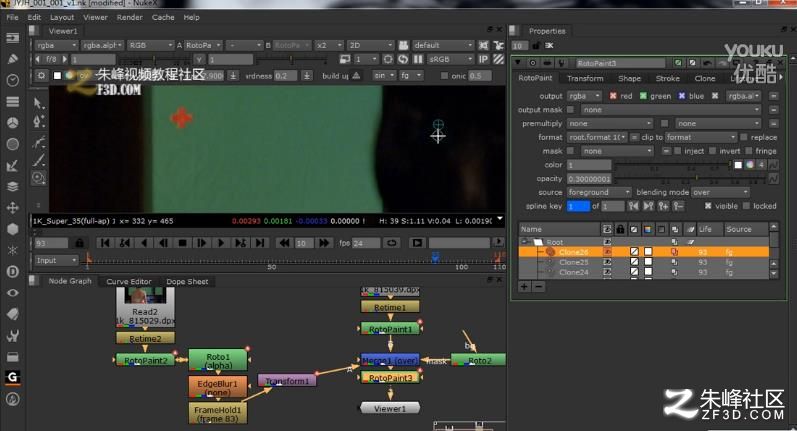Select the arrow selection tool in viewer toolbar

pyautogui.click(x=38, y=103)
